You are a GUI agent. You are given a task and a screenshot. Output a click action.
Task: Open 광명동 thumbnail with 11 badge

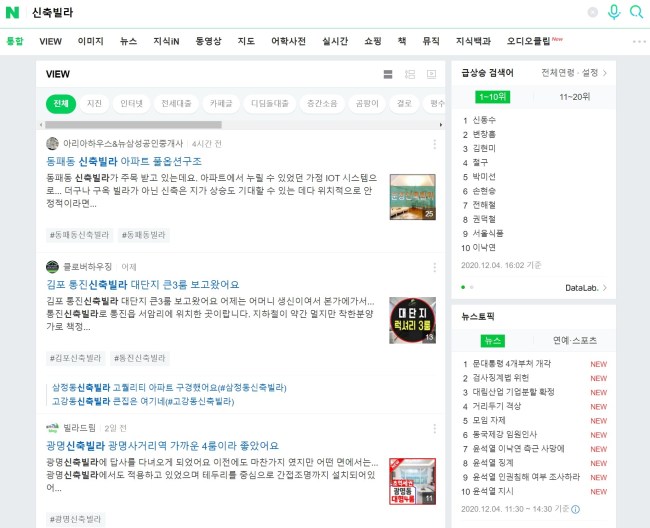412,481
